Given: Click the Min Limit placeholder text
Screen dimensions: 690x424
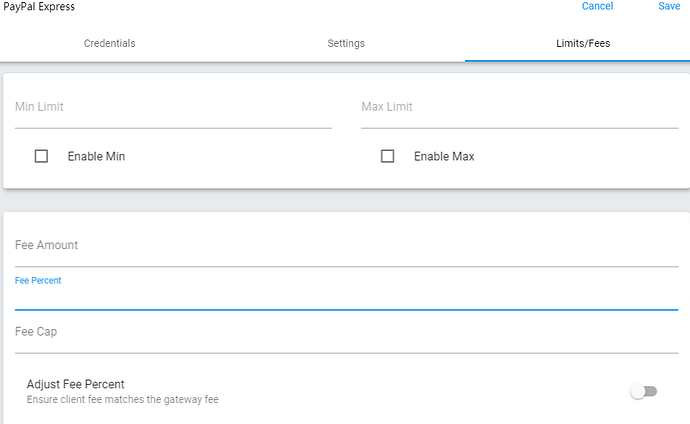Looking at the screenshot, I should (39, 107).
